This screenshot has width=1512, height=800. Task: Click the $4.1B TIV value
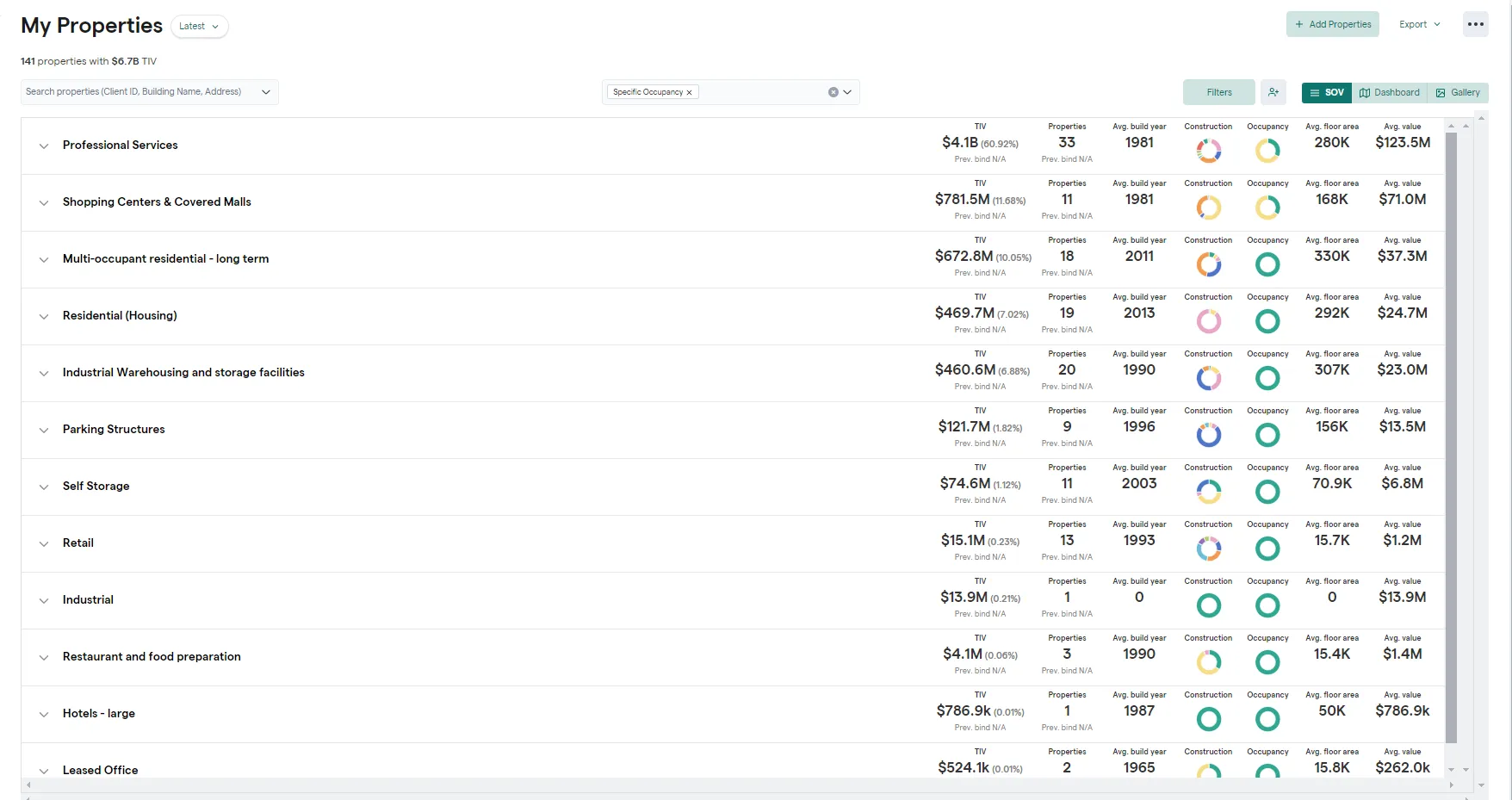point(959,142)
